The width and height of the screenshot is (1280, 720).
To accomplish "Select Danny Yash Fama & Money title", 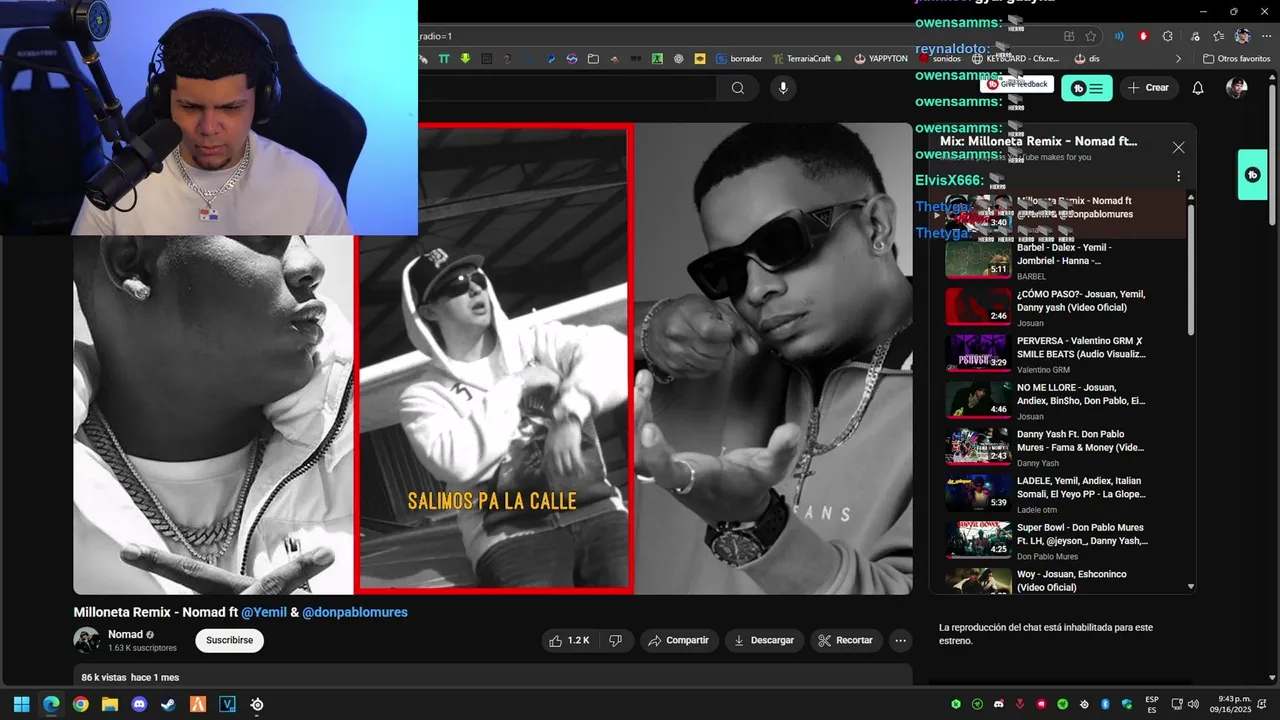I will tap(1081, 441).
